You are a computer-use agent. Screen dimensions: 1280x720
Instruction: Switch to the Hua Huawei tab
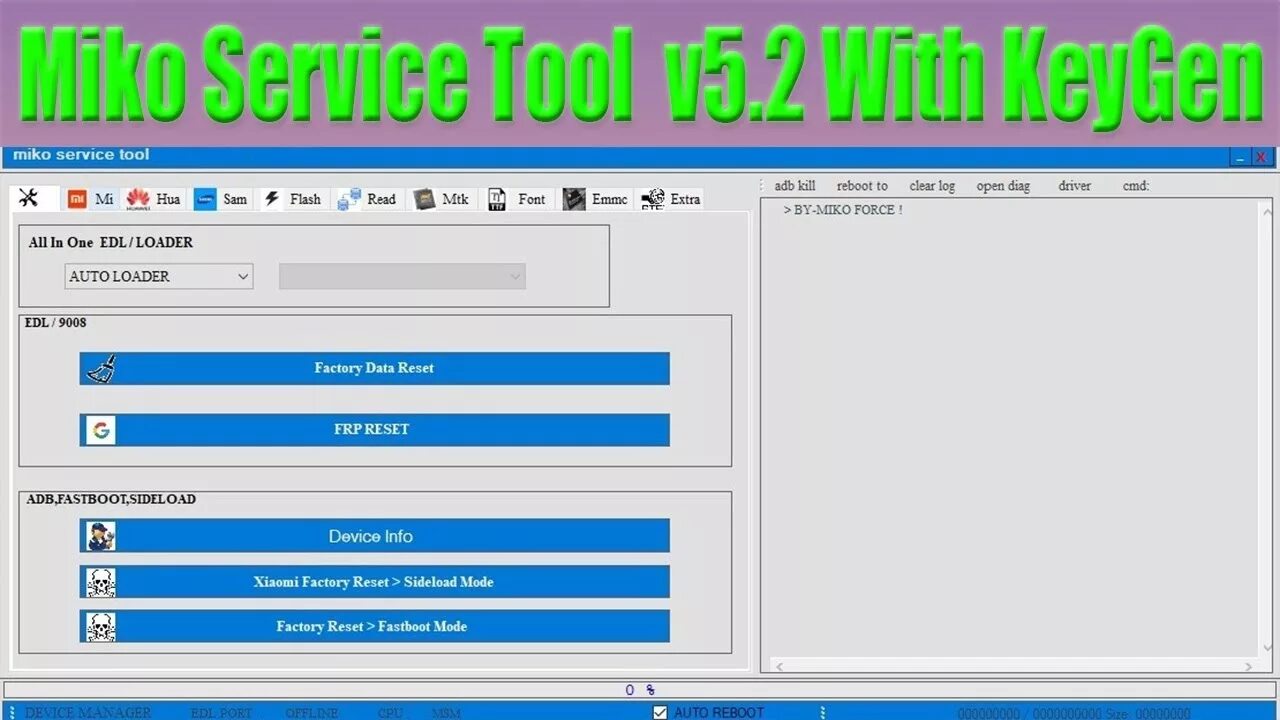pyautogui.click(x=153, y=199)
